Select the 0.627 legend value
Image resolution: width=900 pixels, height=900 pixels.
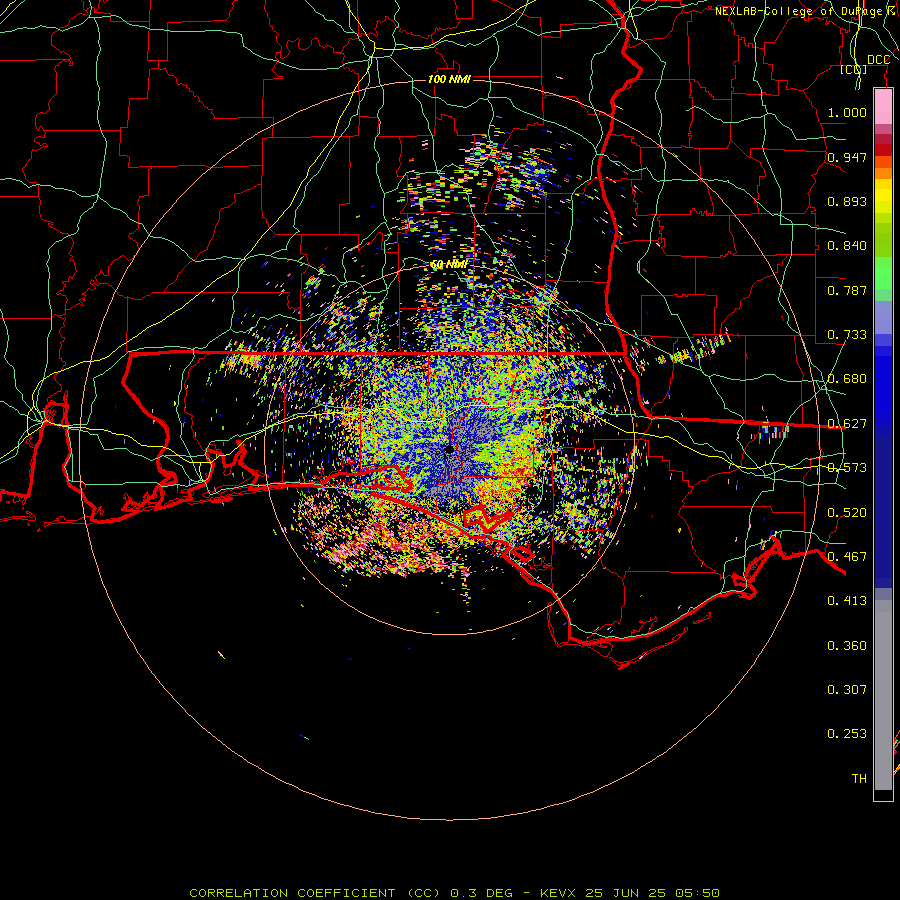[847, 424]
